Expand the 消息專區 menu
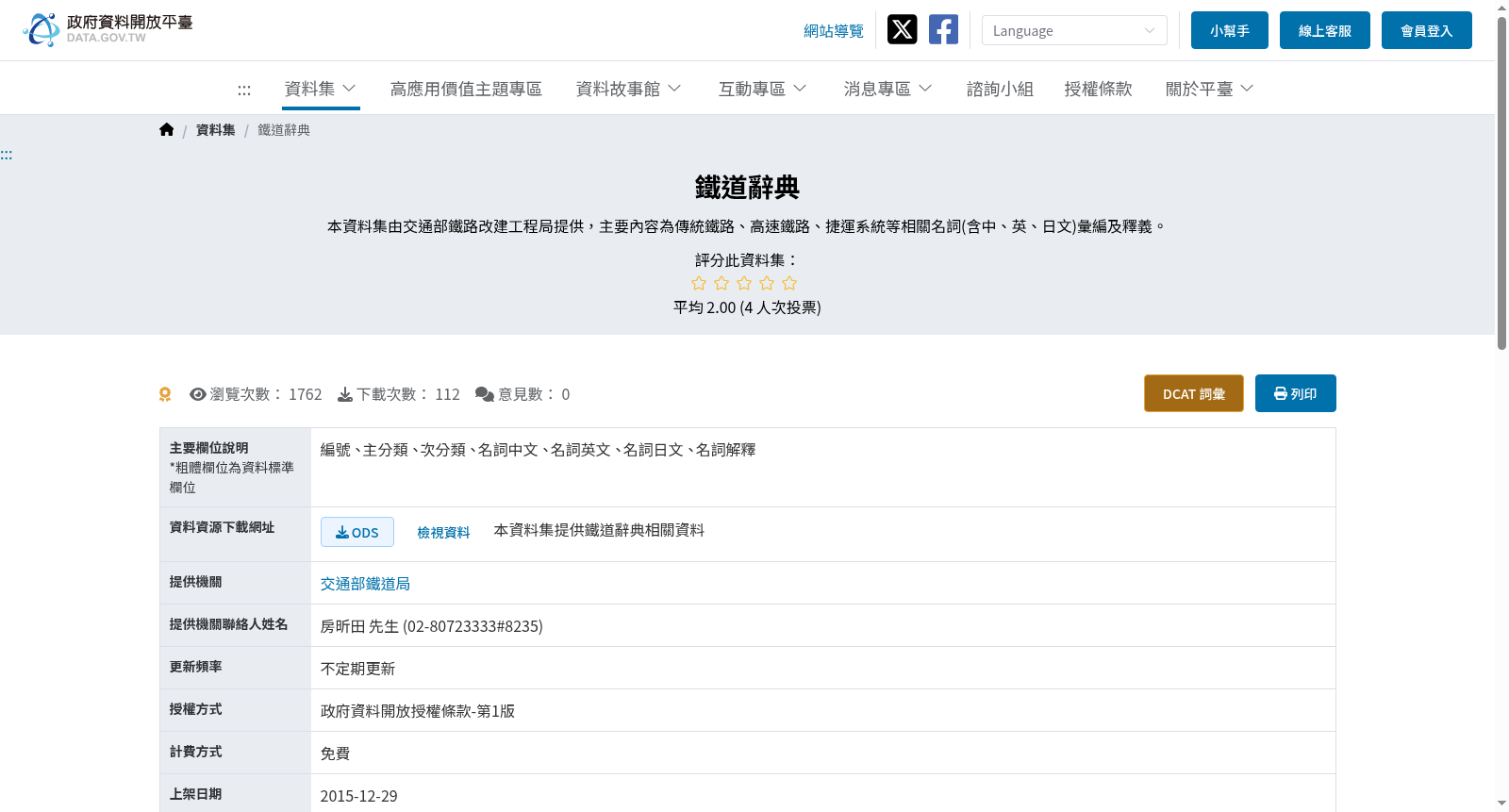Screen dimensions: 1509x812 point(887,89)
